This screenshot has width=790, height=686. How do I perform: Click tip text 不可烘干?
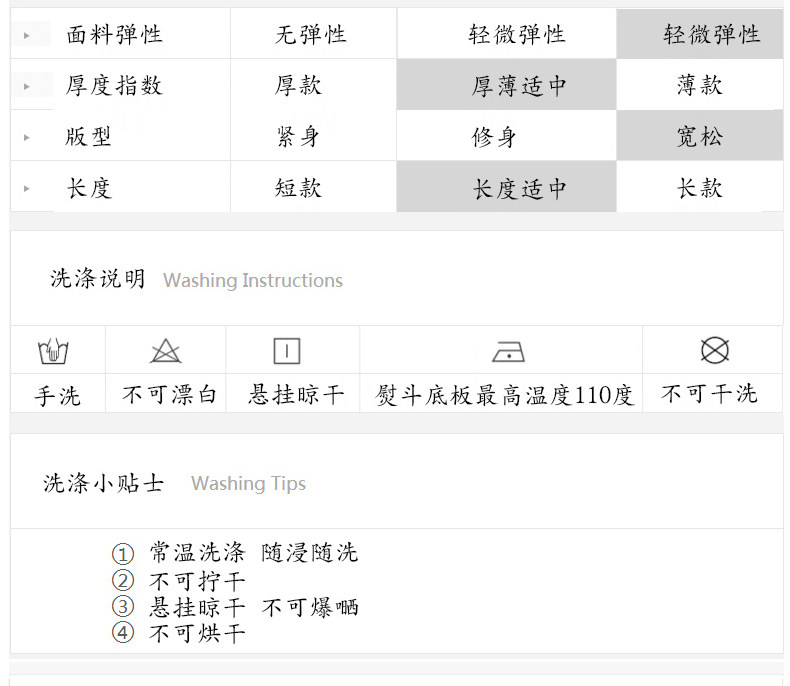198,633
